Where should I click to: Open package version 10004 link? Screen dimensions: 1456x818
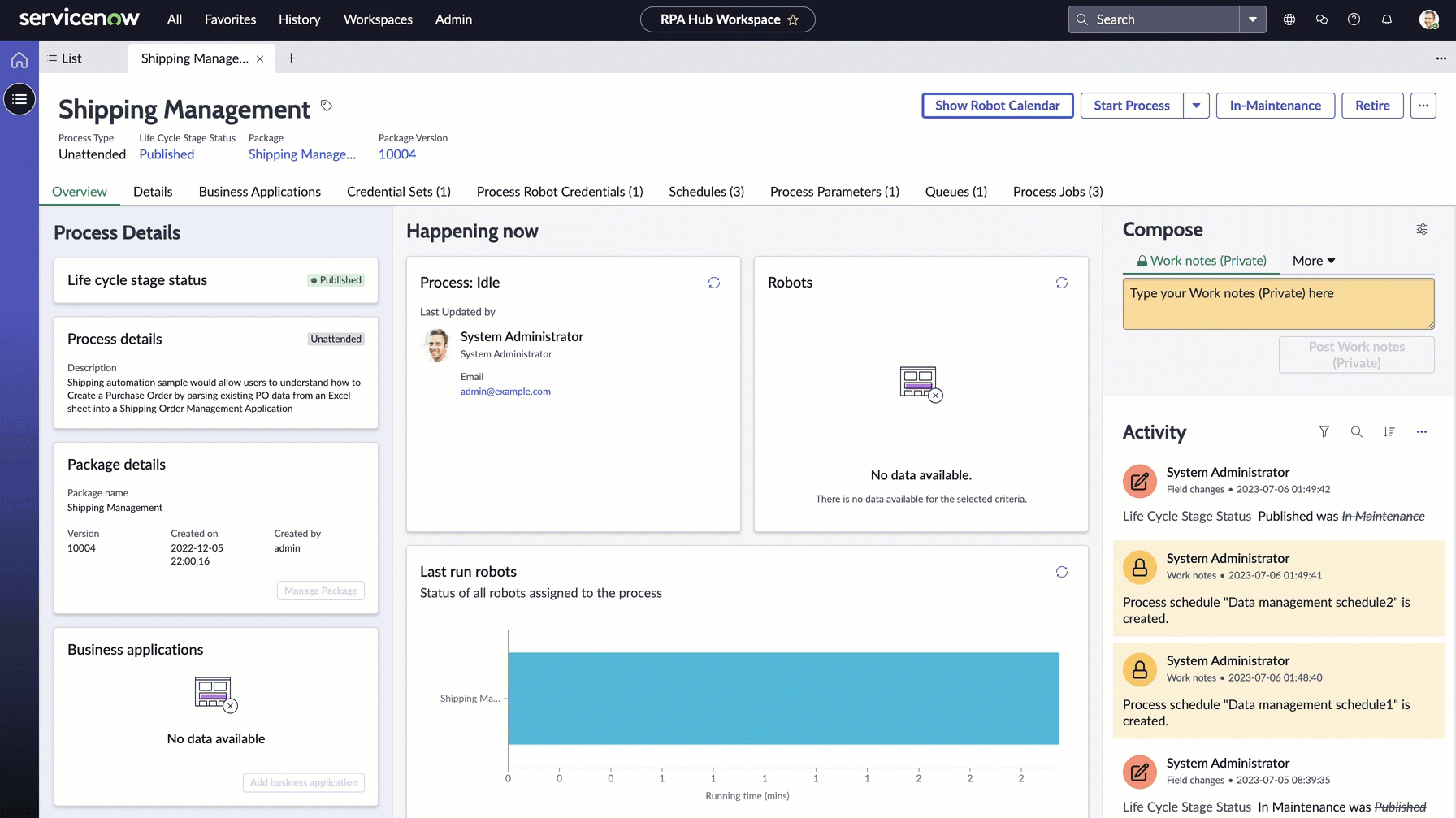[397, 154]
